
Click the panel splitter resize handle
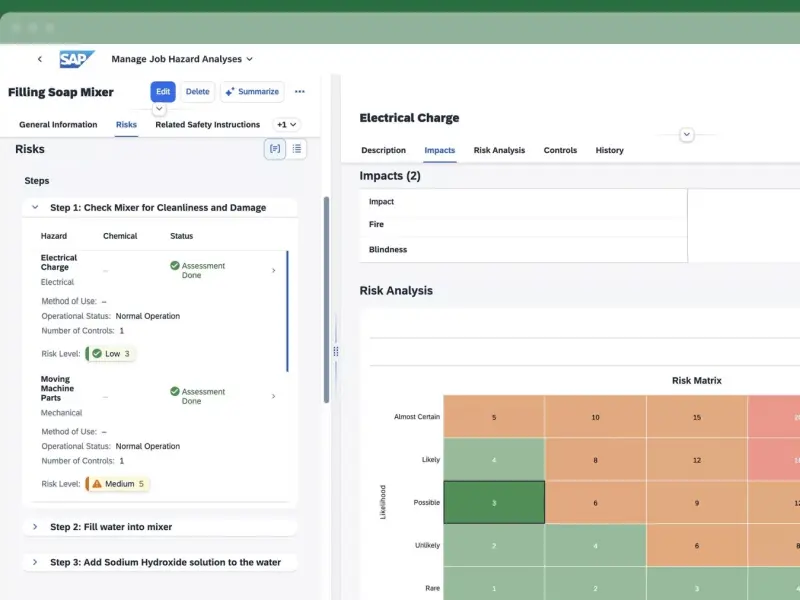335,351
